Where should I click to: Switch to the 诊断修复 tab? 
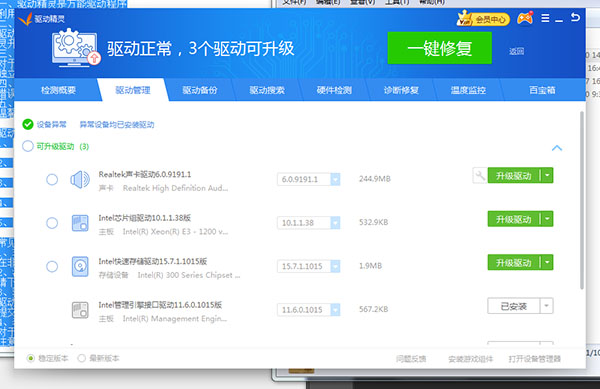(x=401, y=90)
